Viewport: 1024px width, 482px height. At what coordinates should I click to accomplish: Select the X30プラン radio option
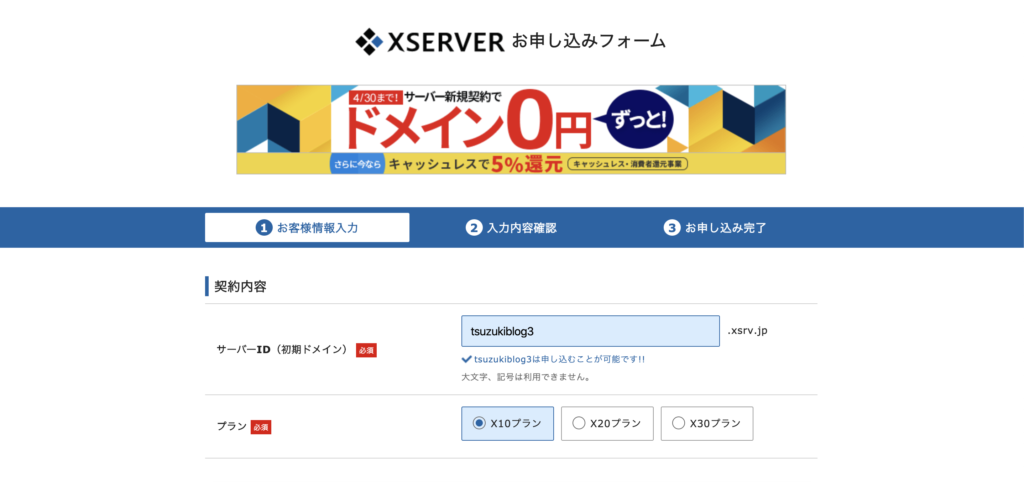pyautogui.click(x=707, y=423)
